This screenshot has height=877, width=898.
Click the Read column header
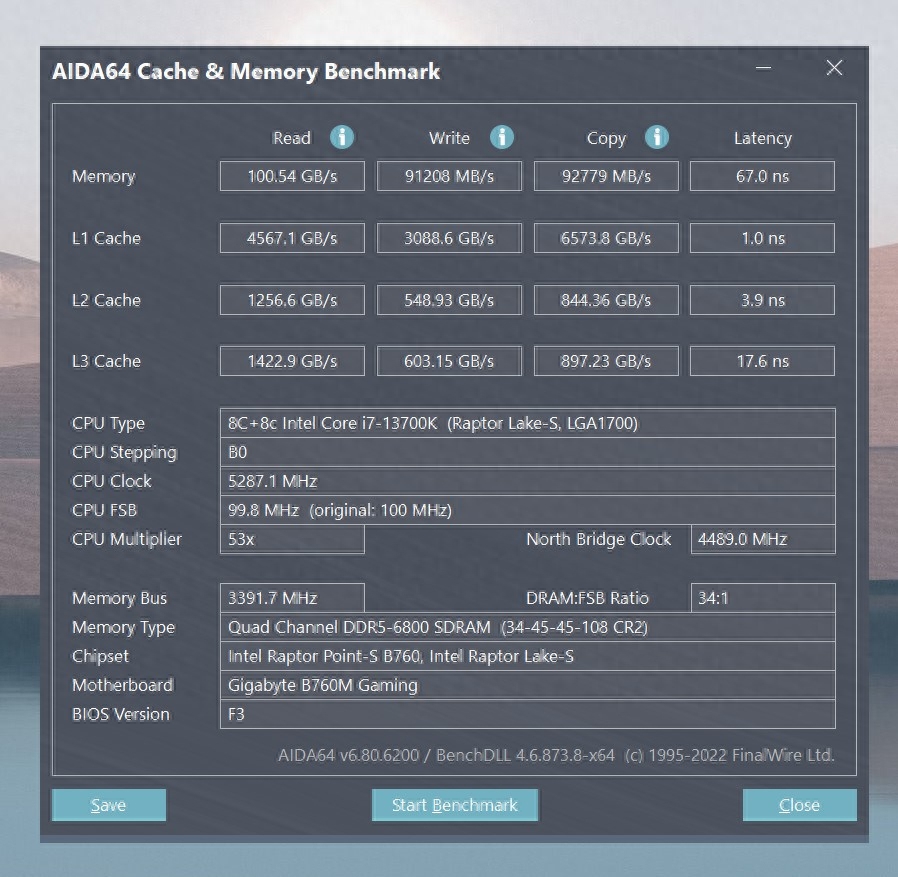coord(292,138)
